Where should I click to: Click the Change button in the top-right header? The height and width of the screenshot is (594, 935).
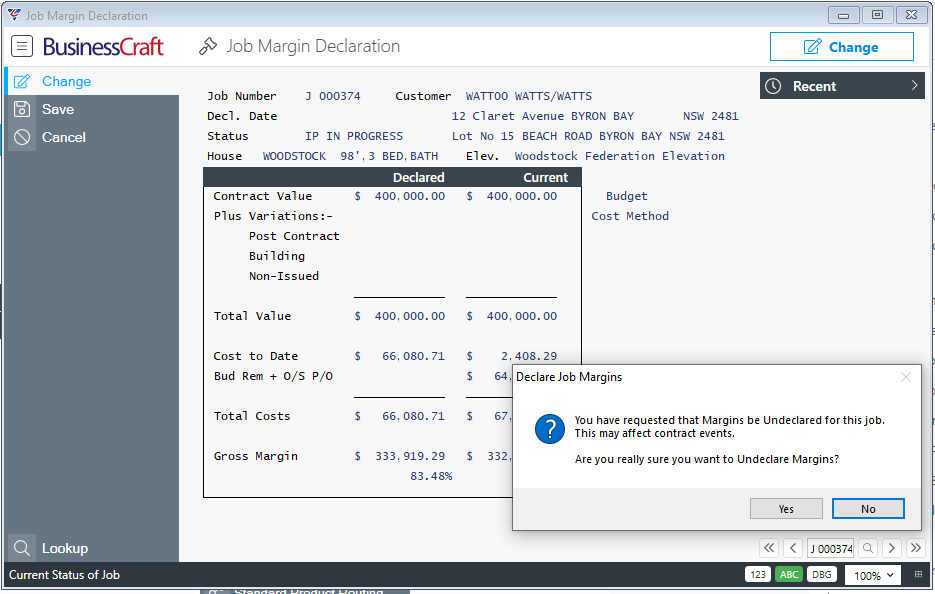(x=841, y=47)
